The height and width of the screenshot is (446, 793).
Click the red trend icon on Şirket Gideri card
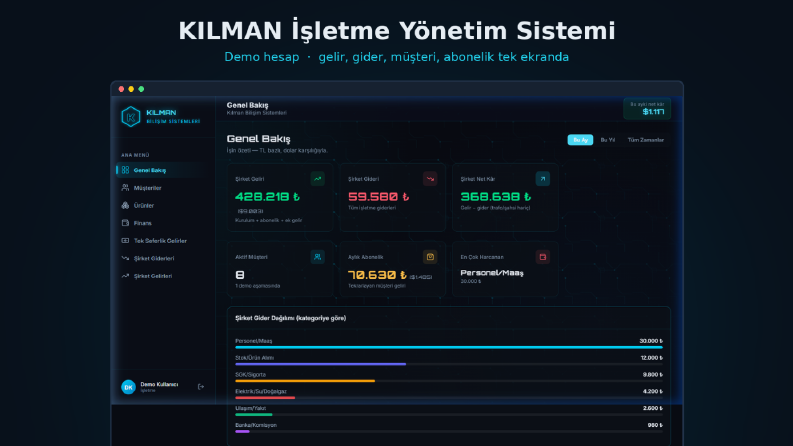pyautogui.click(x=430, y=179)
